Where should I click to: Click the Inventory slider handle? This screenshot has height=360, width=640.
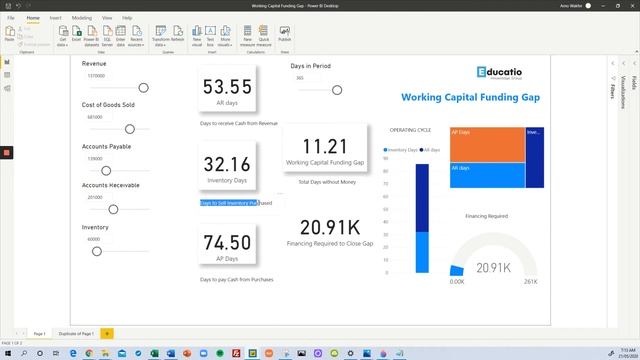(97, 251)
